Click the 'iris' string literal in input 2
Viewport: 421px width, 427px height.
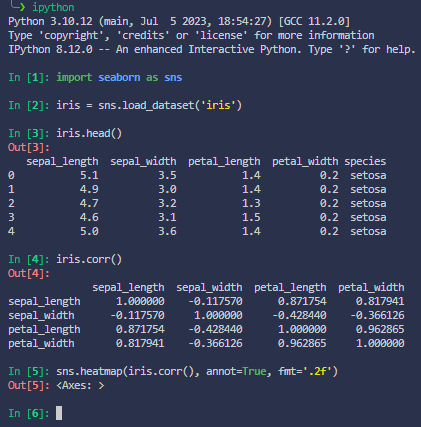click(x=218, y=105)
